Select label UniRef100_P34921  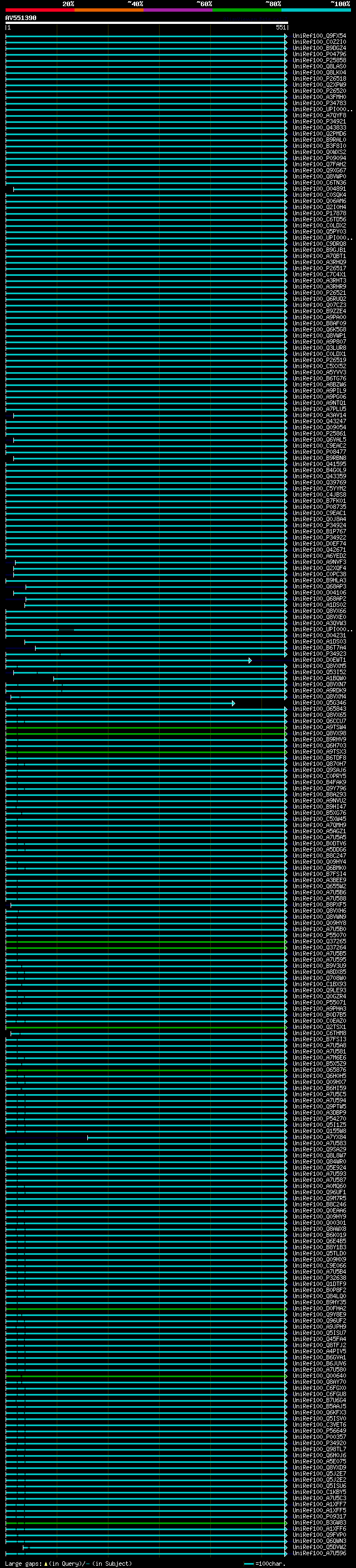click(319, 121)
